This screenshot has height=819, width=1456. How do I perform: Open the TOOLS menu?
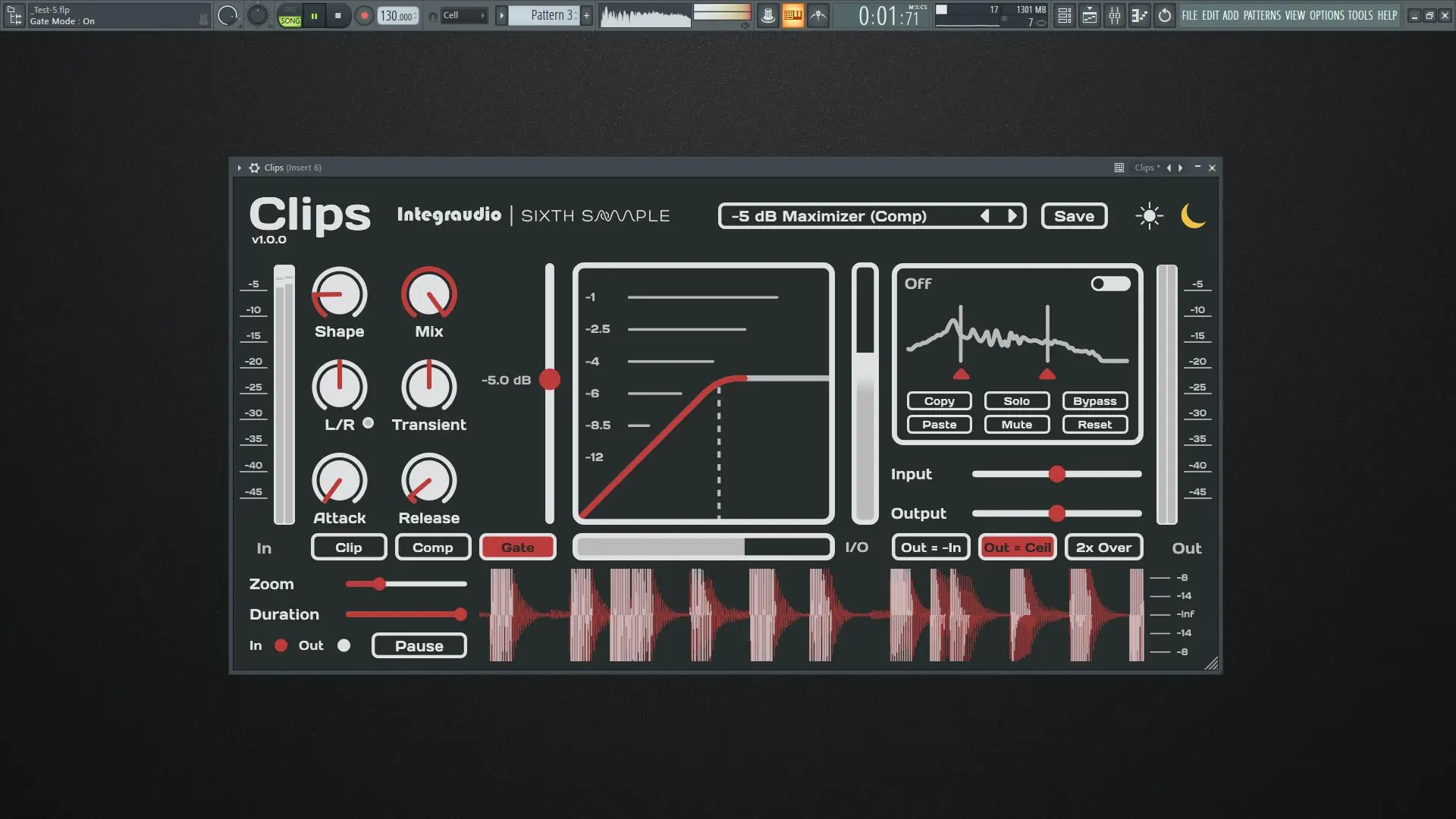pos(1360,15)
